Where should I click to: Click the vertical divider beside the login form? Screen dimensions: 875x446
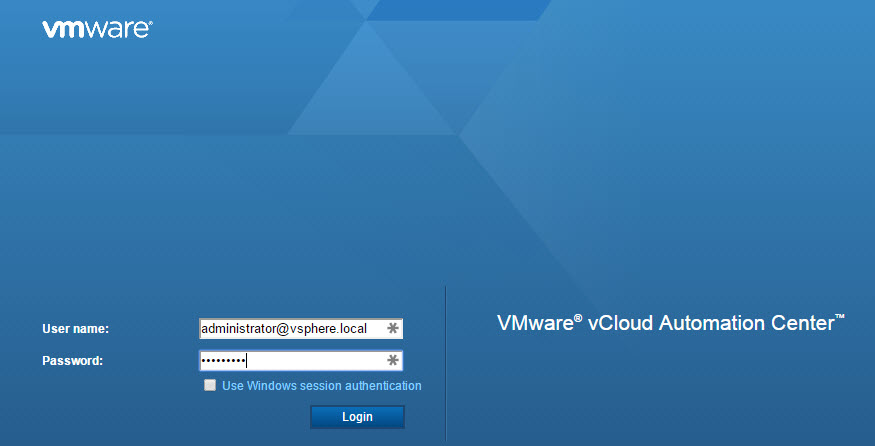(x=445, y=360)
